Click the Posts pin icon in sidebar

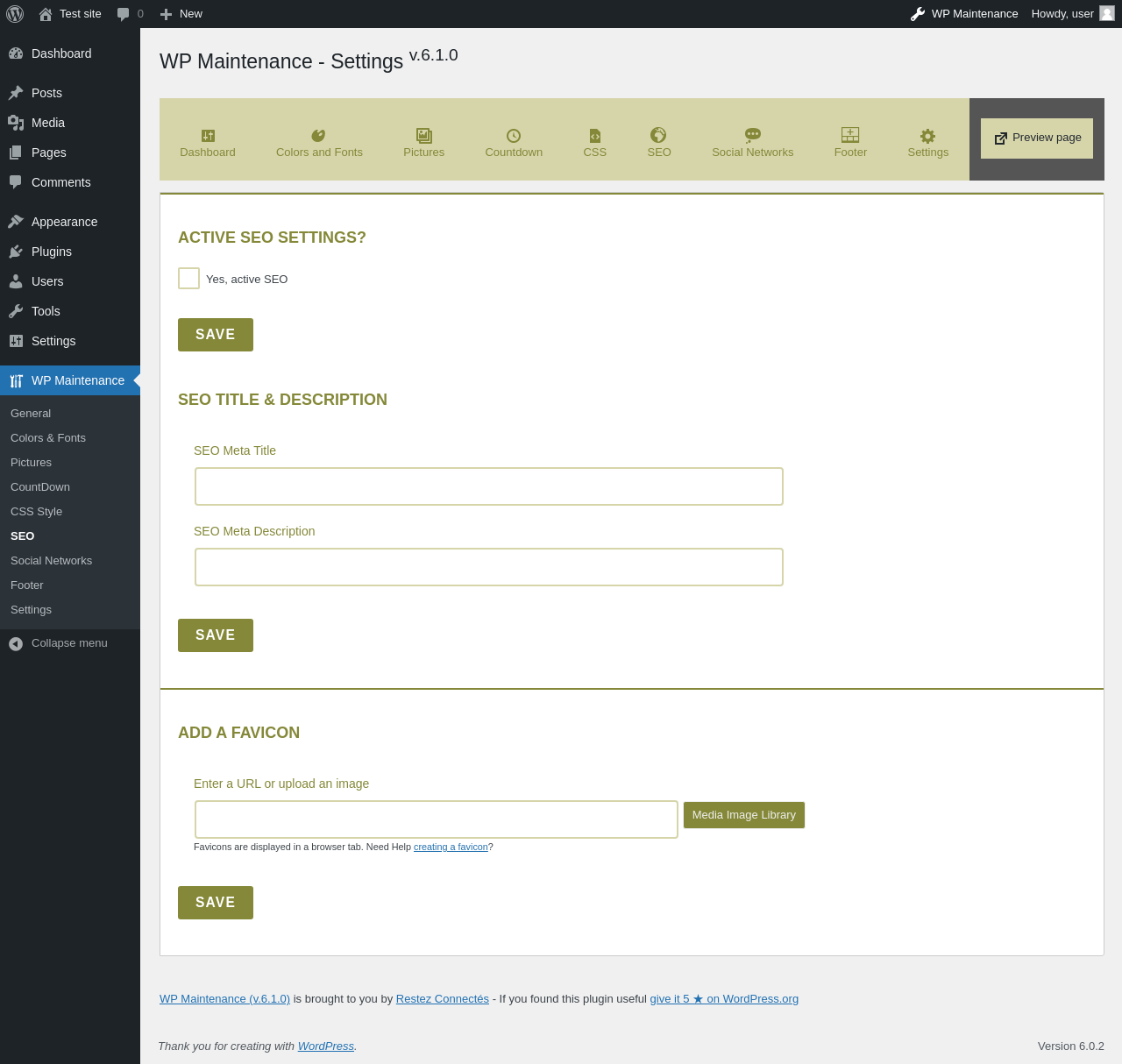[x=16, y=93]
